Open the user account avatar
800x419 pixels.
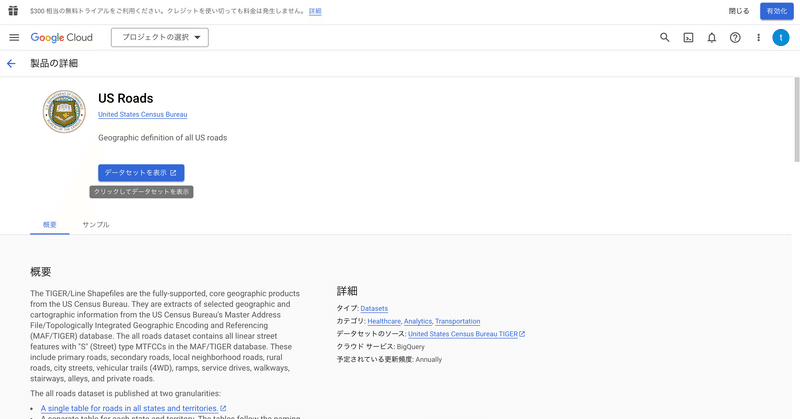coord(781,37)
